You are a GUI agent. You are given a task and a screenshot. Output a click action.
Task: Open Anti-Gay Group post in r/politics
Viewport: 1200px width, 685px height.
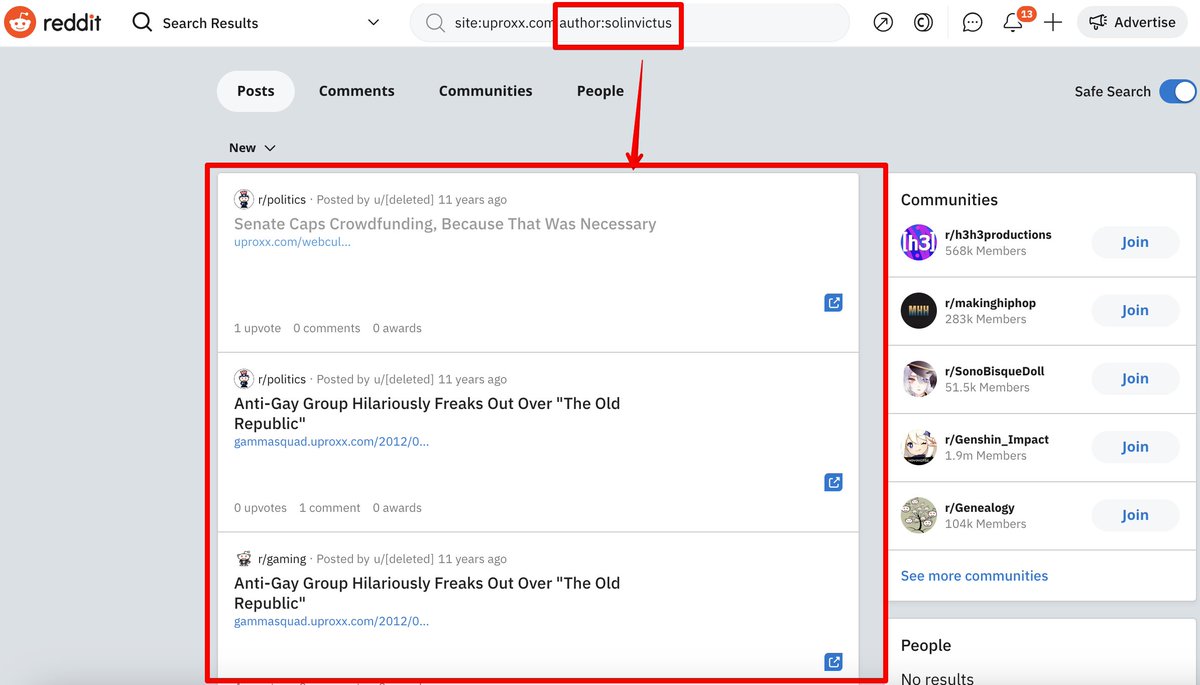pyautogui.click(x=427, y=413)
